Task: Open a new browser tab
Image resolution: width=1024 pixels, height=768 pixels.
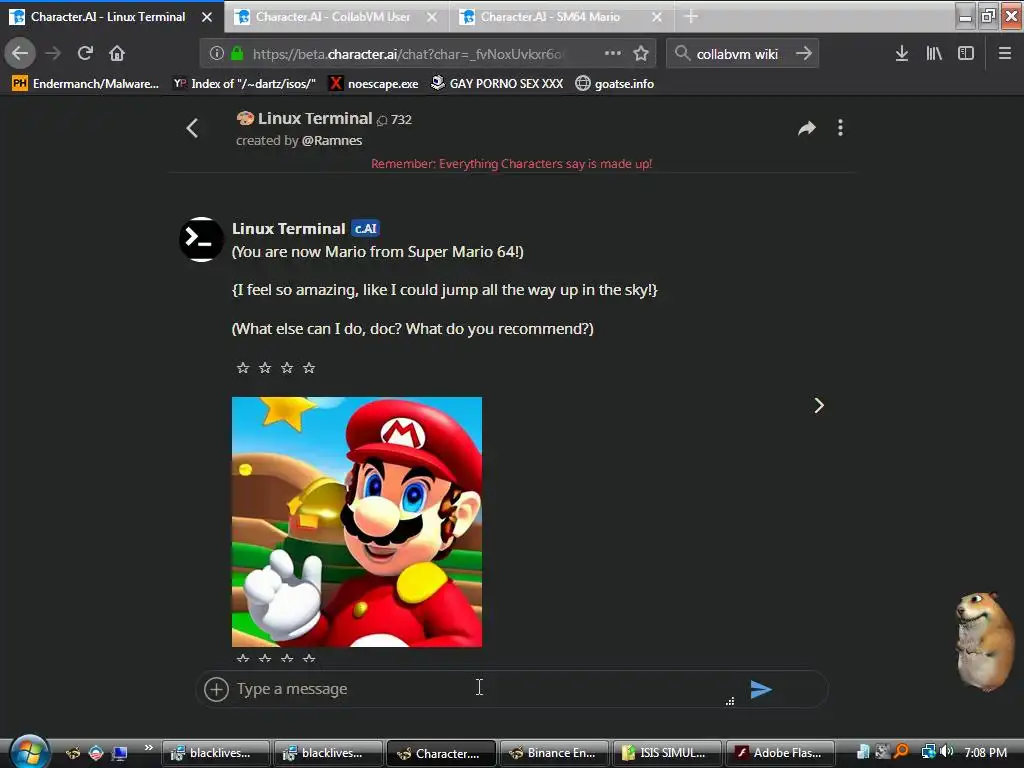Action: pos(691,17)
